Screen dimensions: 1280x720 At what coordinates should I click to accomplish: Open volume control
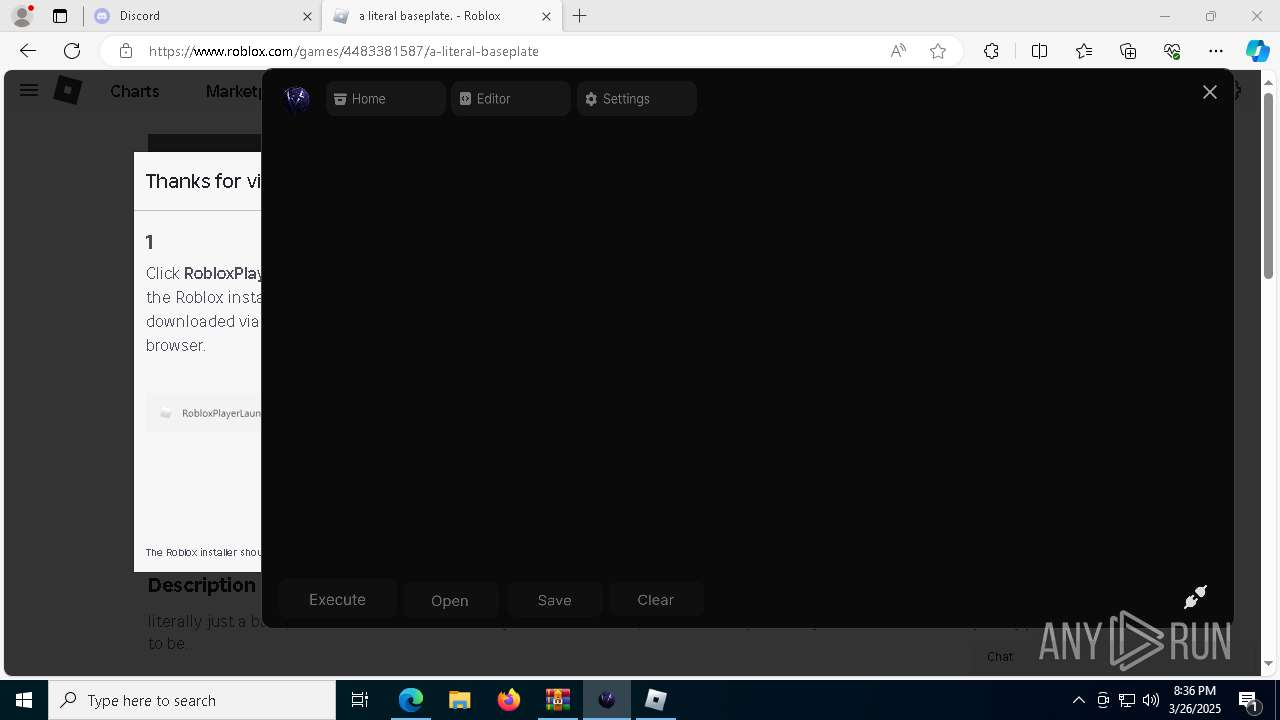[1151, 700]
